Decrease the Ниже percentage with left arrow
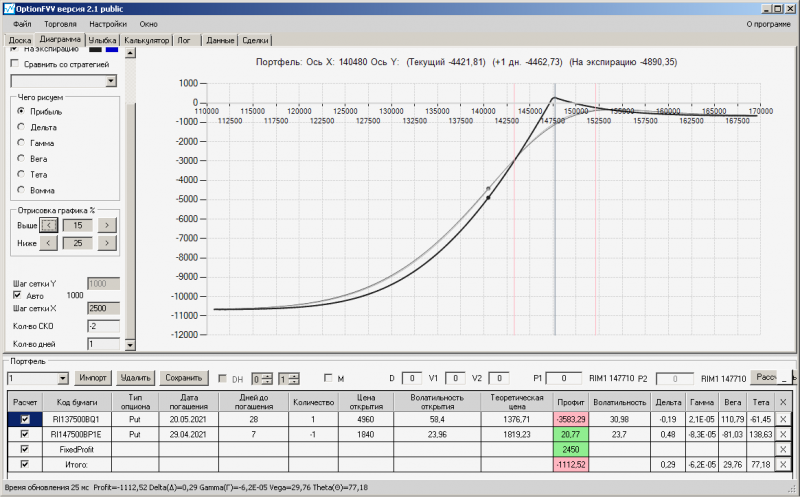This screenshot has width=800, height=497. pyautogui.click(x=49, y=242)
